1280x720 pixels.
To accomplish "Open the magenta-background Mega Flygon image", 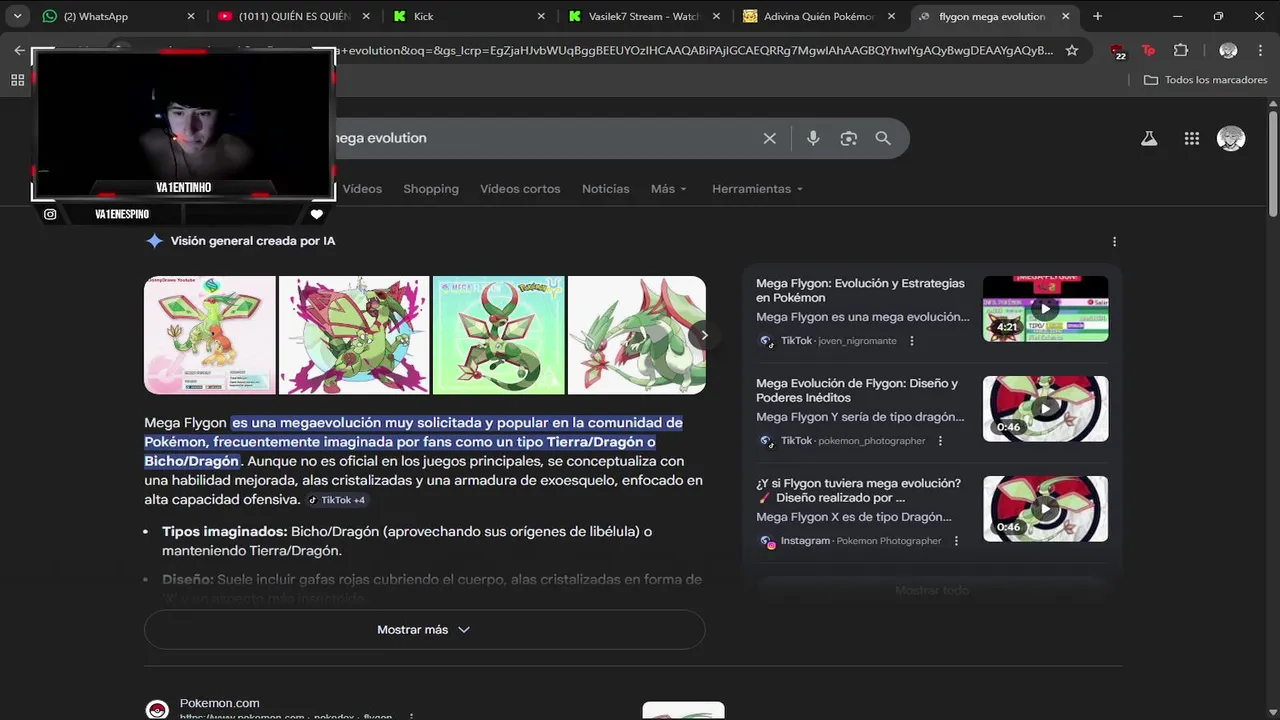I will tap(354, 335).
